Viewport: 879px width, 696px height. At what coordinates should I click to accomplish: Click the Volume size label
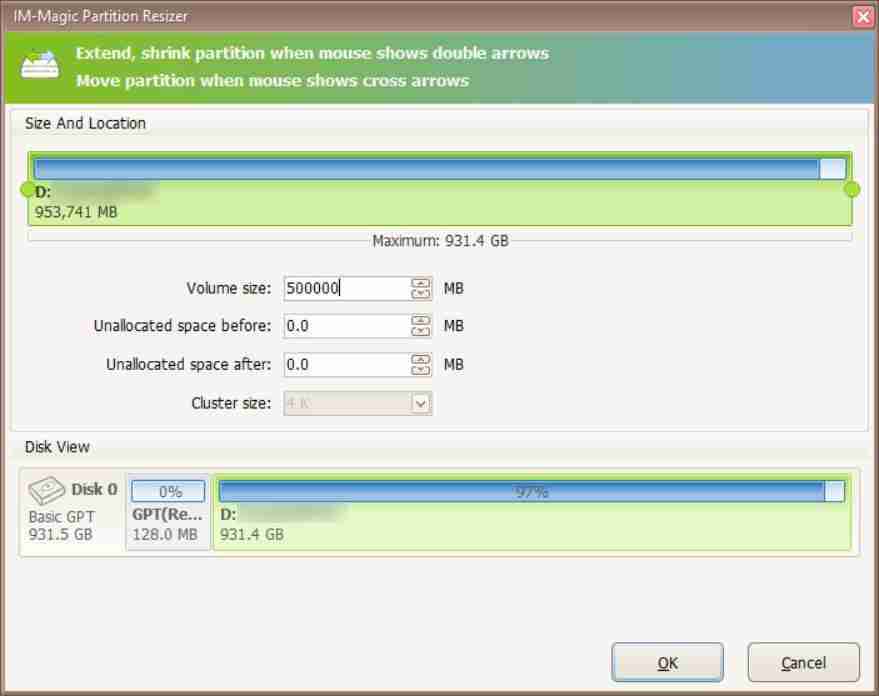229,288
